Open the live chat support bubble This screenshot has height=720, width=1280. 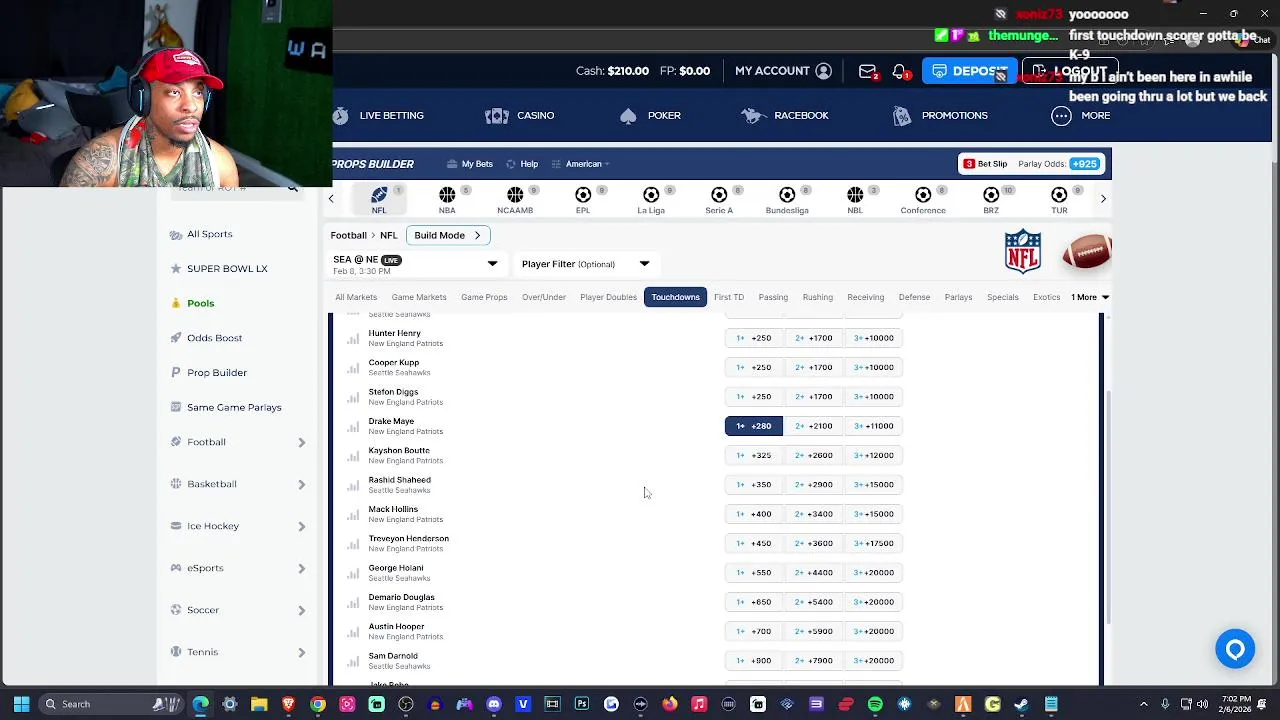(x=1235, y=649)
